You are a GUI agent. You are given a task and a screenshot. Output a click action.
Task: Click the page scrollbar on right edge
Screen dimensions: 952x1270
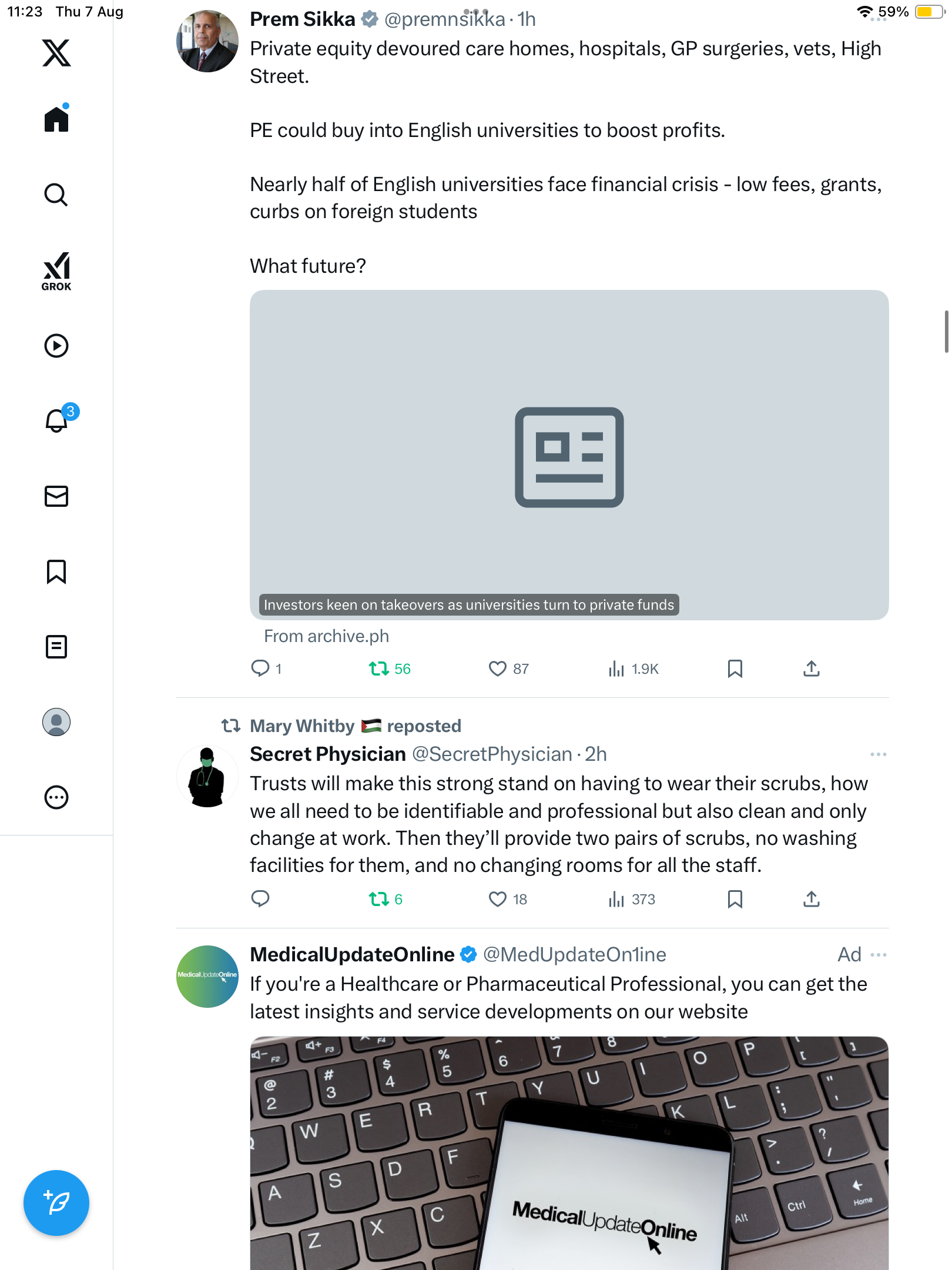click(x=946, y=332)
